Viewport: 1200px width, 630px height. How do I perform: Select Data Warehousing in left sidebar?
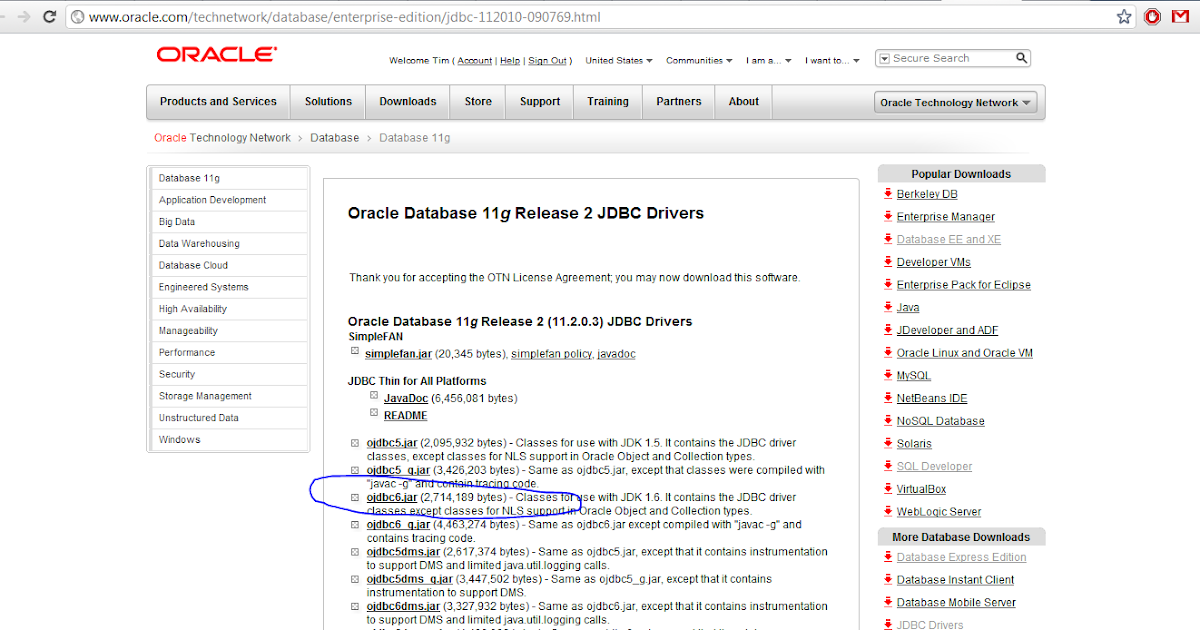229,244
